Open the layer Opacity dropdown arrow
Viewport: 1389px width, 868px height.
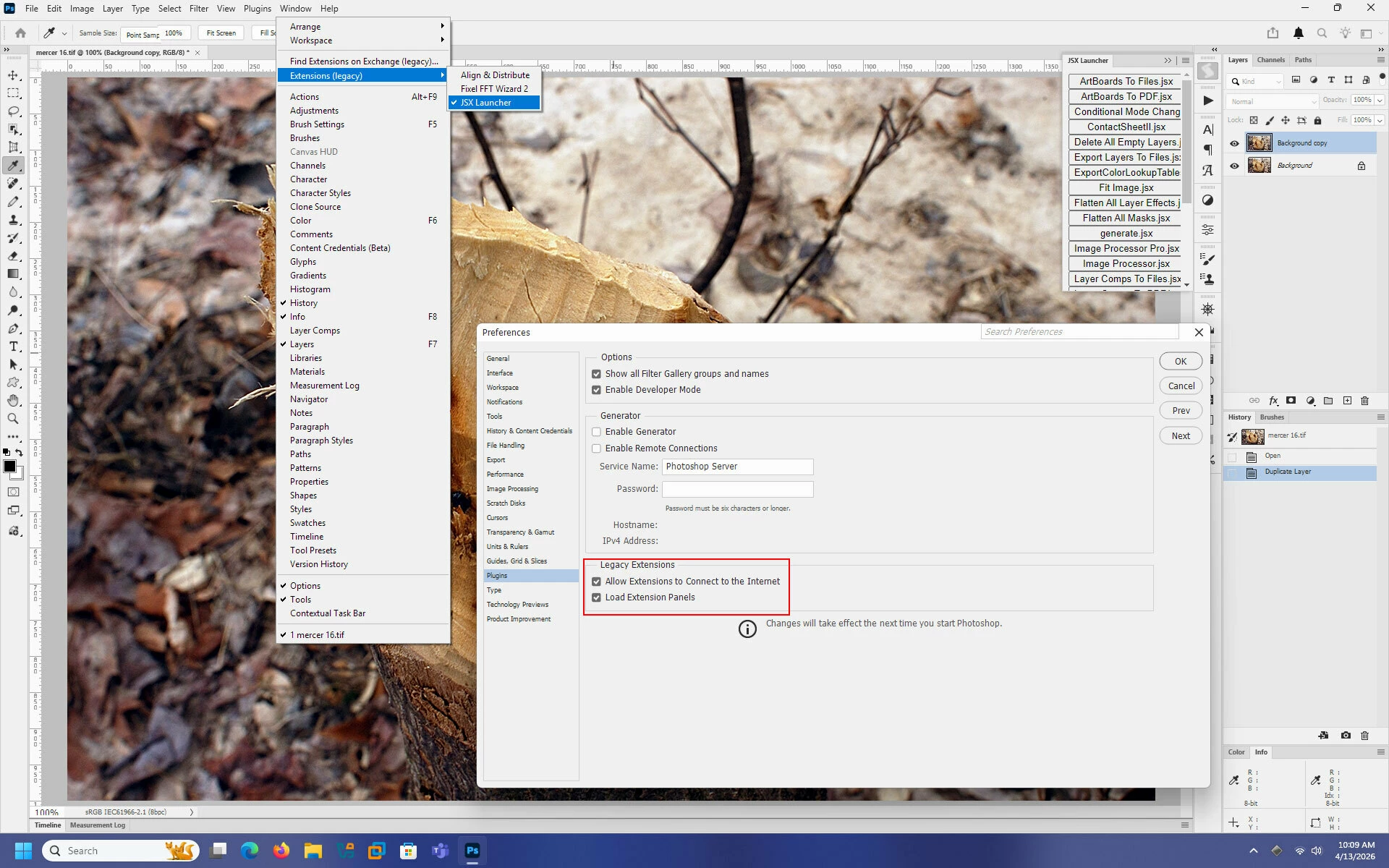click(x=1380, y=101)
